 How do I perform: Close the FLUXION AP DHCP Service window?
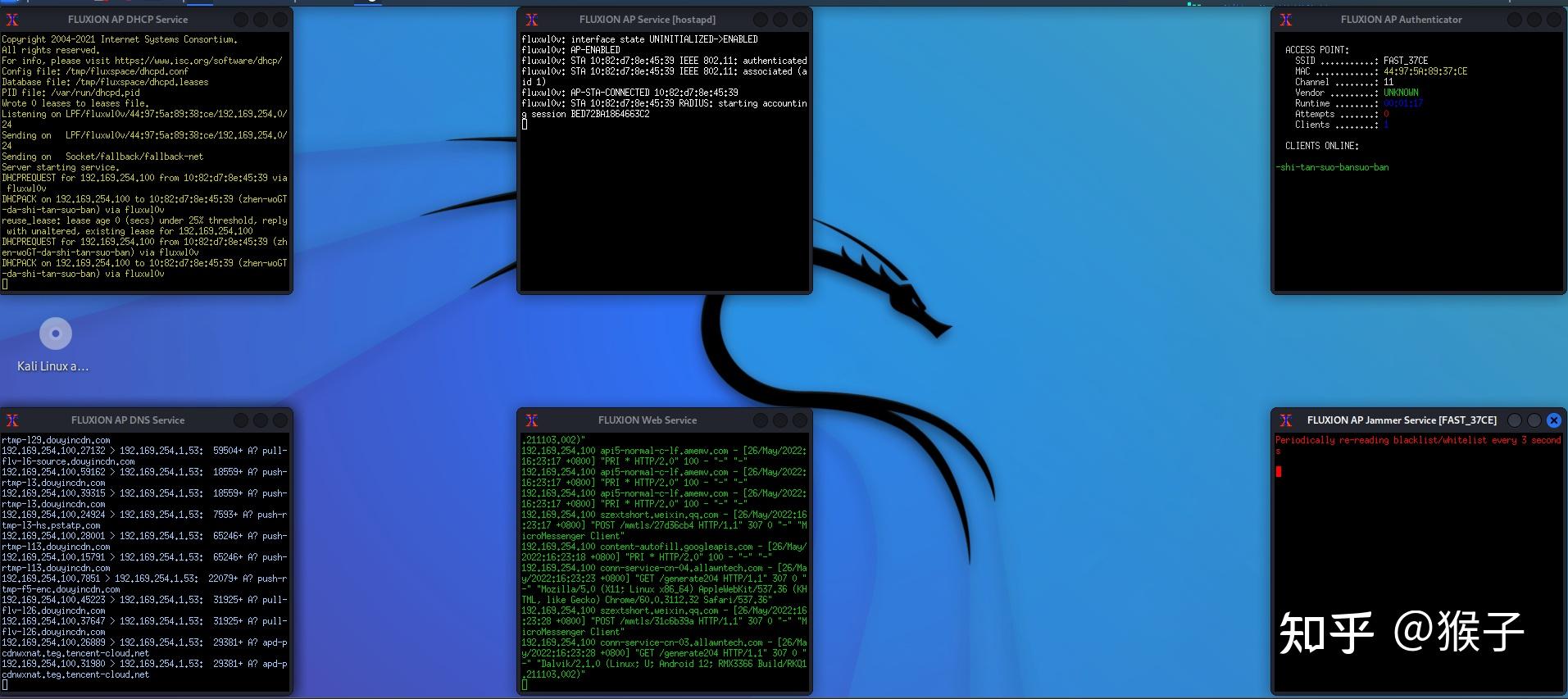tap(280, 20)
